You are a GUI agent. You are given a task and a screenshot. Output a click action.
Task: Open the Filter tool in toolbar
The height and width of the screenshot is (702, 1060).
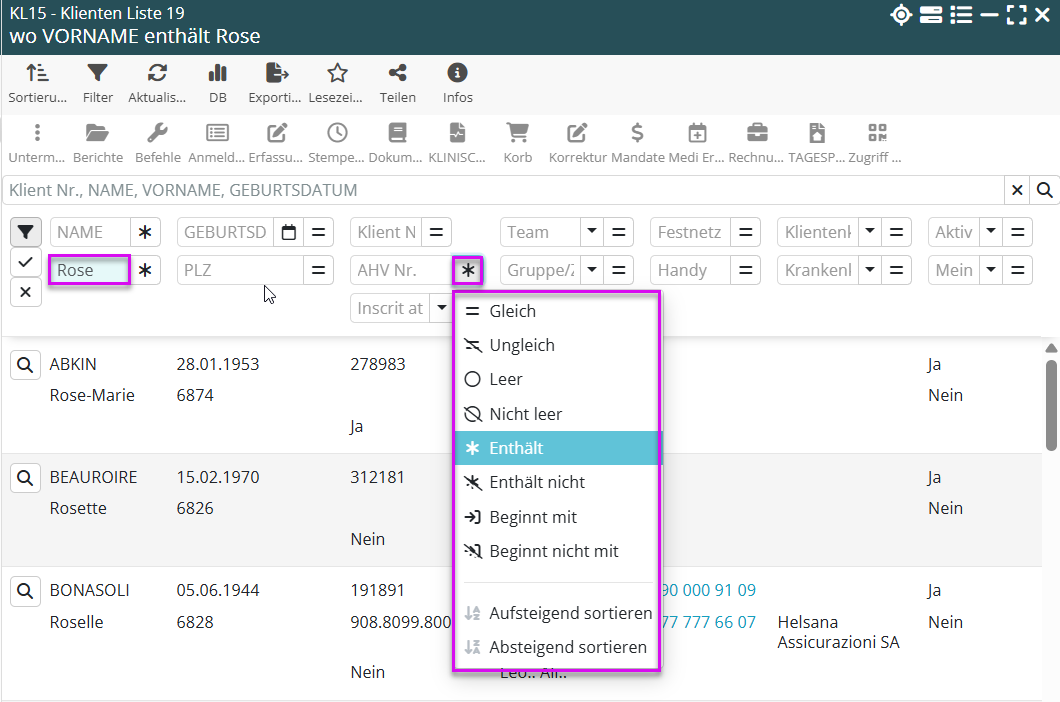coord(97,74)
